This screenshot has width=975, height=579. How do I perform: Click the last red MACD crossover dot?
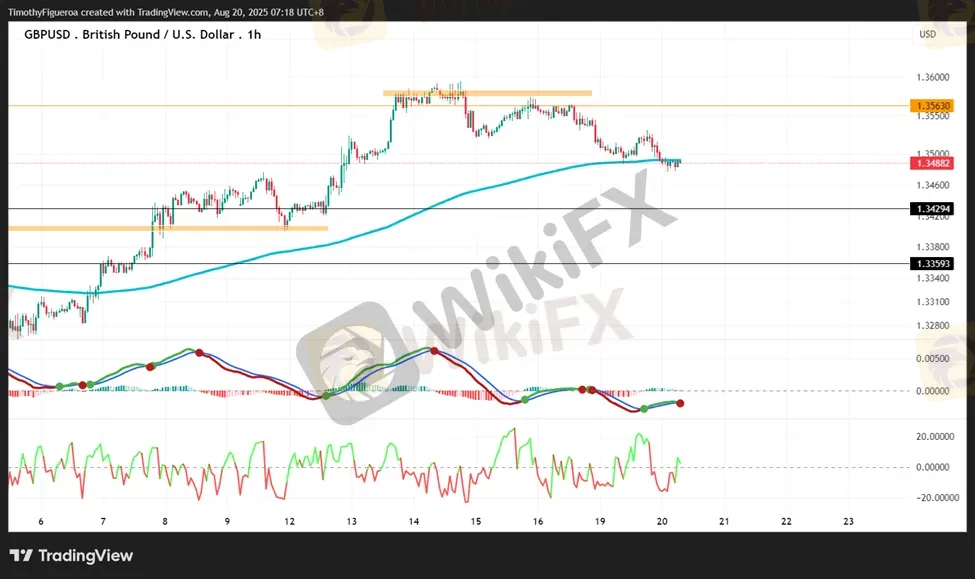coord(681,403)
